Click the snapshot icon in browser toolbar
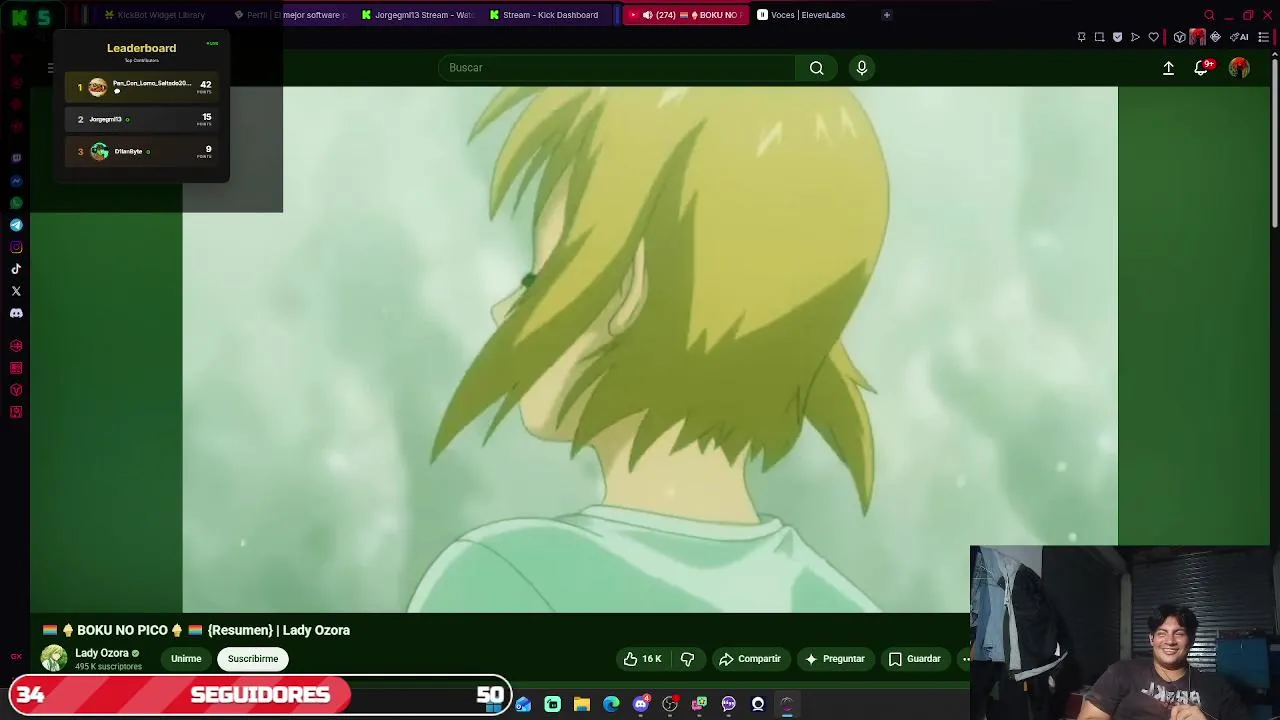This screenshot has width=1280, height=720. (x=1099, y=37)
